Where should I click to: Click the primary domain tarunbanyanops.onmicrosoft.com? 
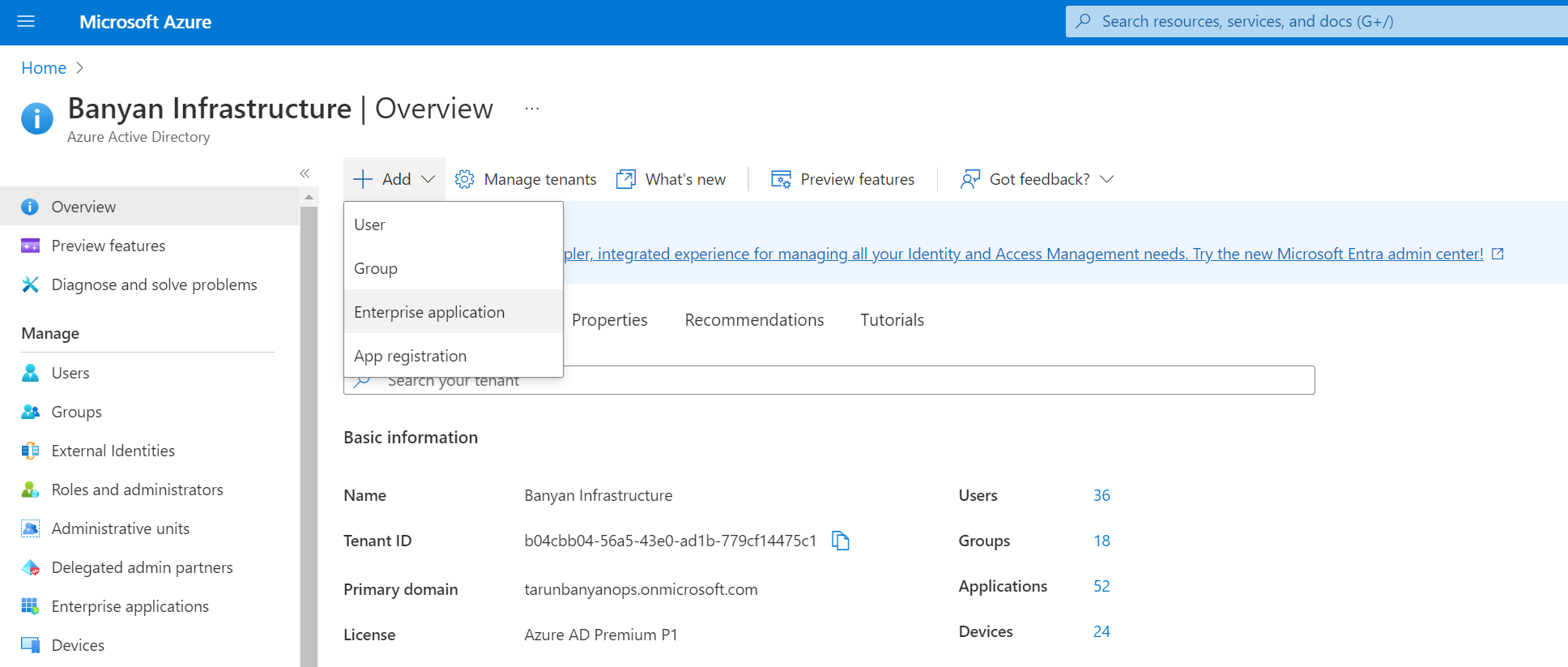pos(641,589)
